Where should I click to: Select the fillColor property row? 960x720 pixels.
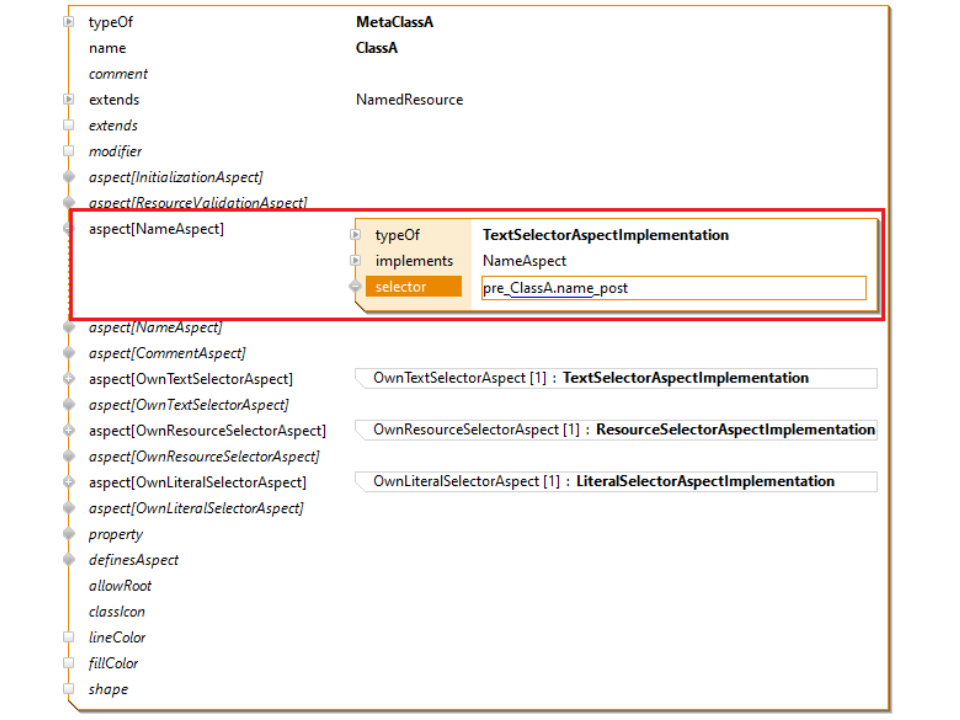click(113, 663)
